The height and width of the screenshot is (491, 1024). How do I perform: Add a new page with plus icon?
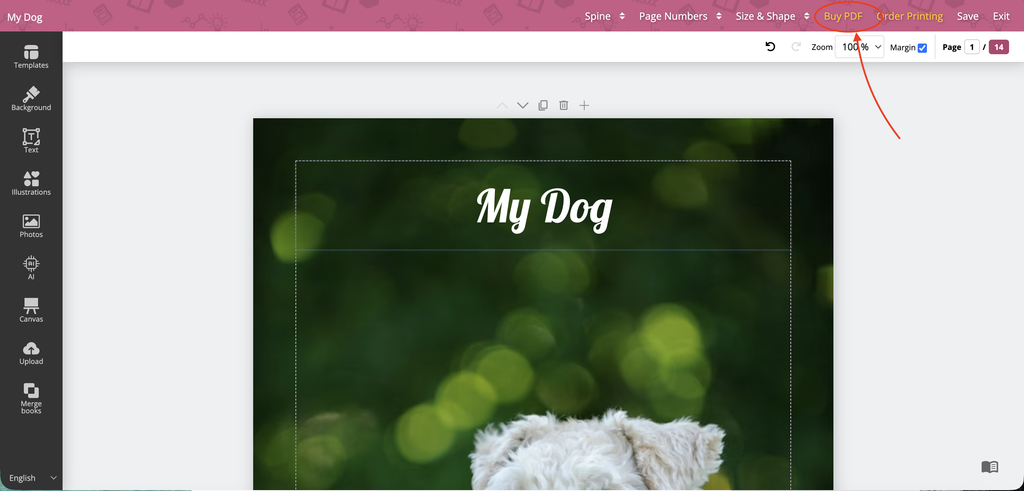pos(584,105)
